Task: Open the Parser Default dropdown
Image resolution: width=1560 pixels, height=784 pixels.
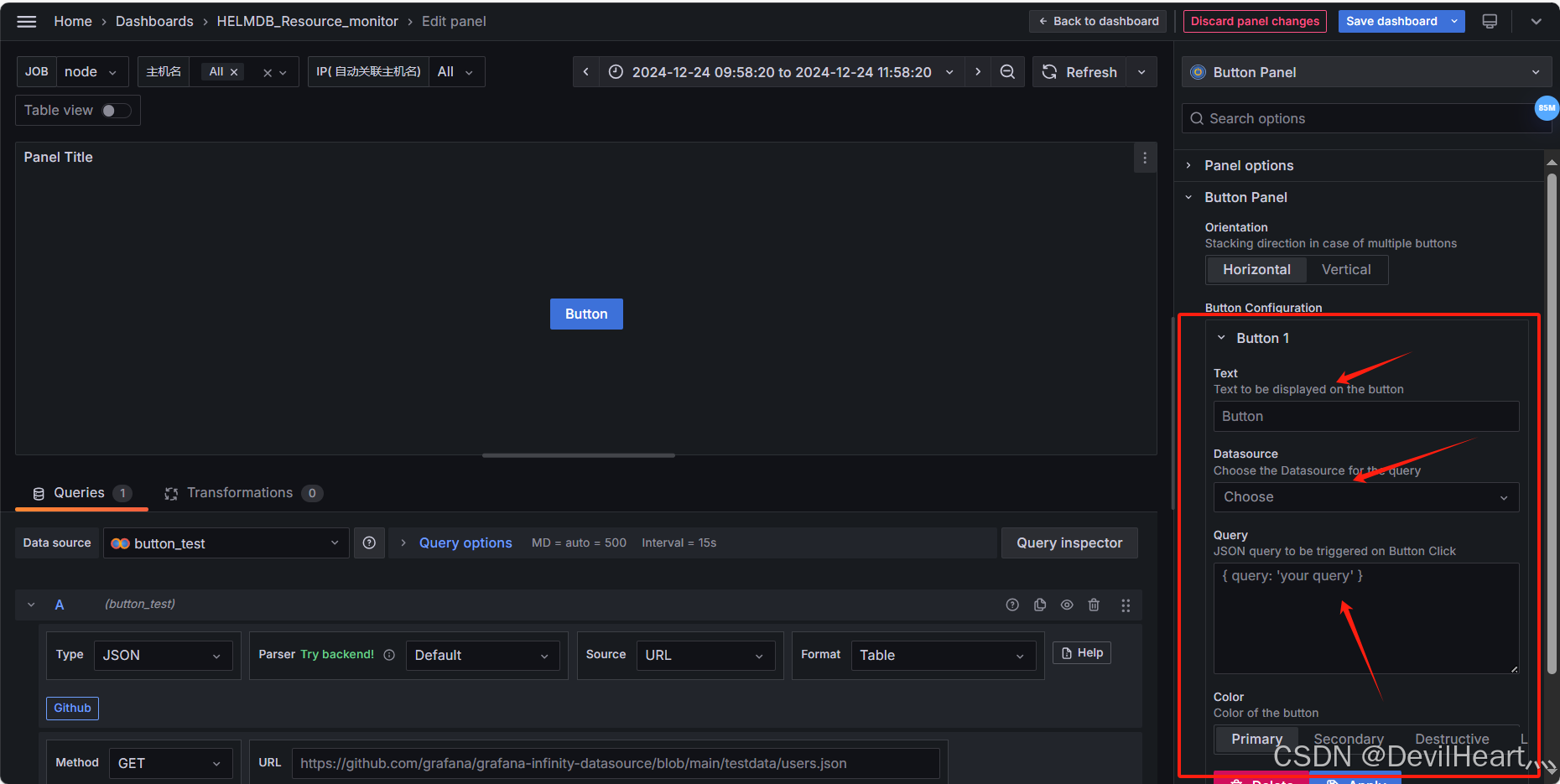Action: (x=482, y=656)
